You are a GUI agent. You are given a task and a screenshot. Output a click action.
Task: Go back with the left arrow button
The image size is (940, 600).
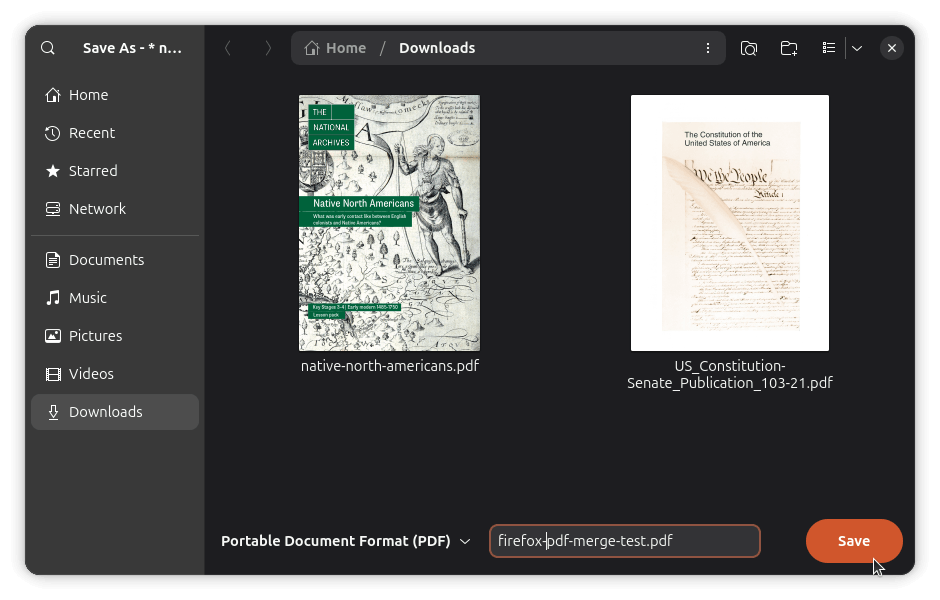pos(228,48)
